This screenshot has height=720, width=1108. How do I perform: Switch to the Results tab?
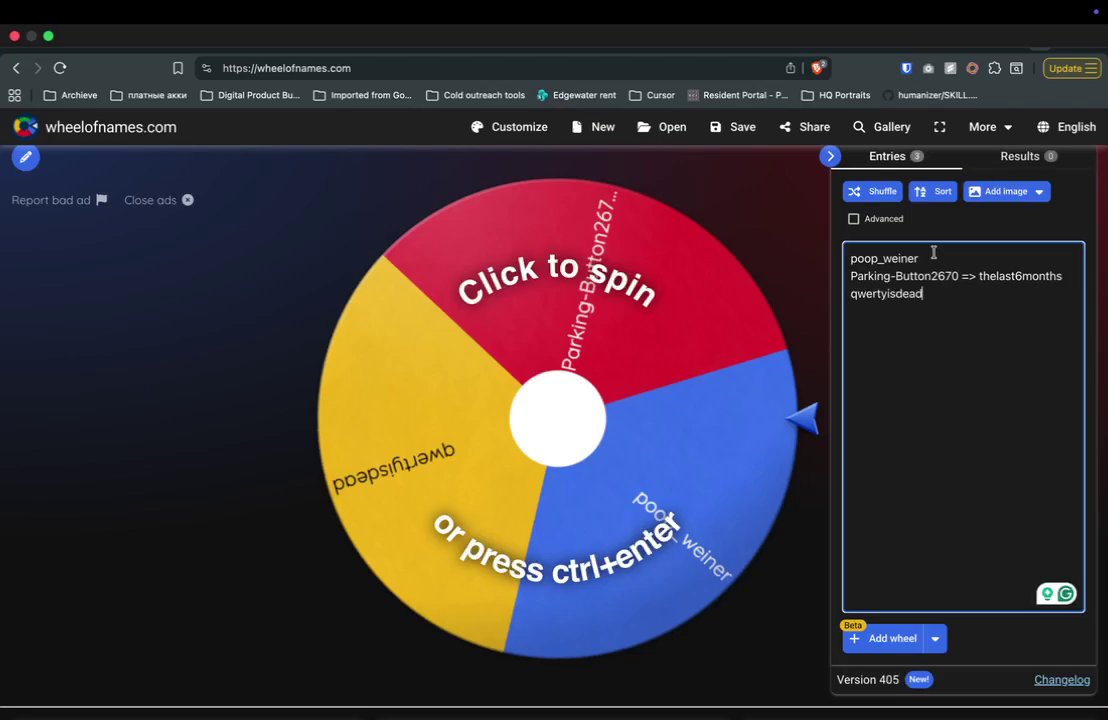point(1028,156)
